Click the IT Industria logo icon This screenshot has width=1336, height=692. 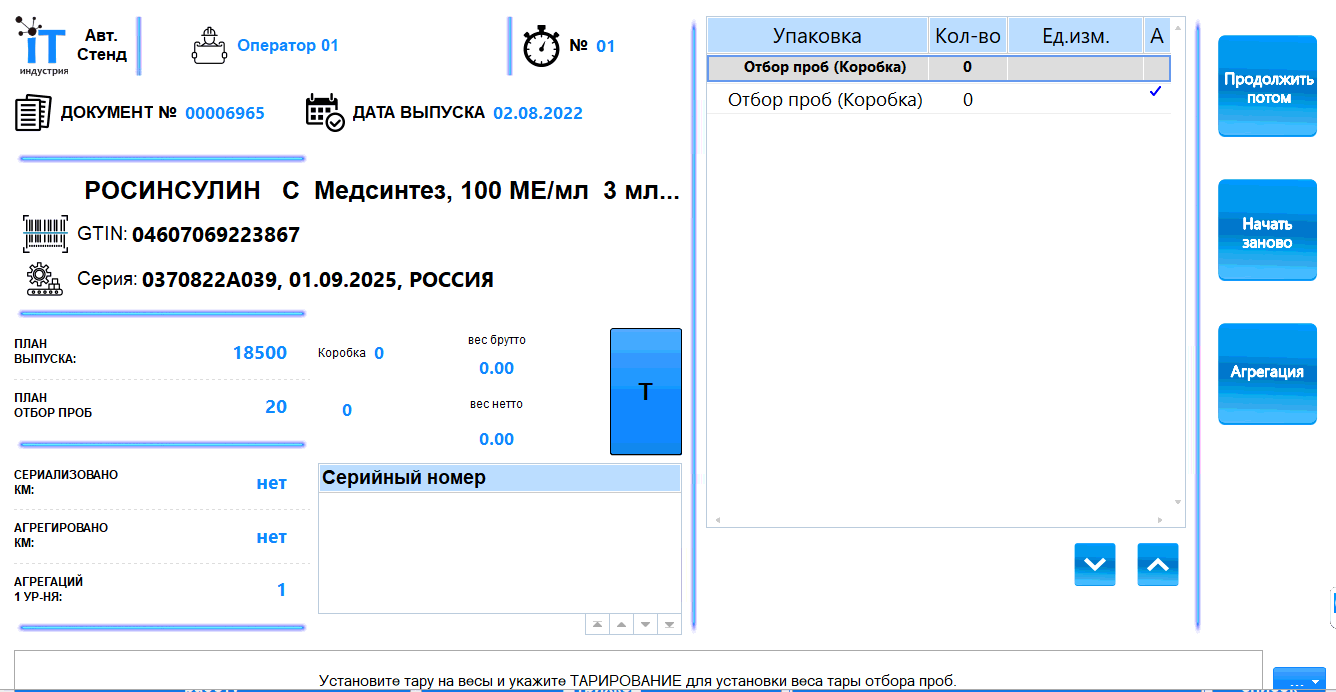point(42,46)
